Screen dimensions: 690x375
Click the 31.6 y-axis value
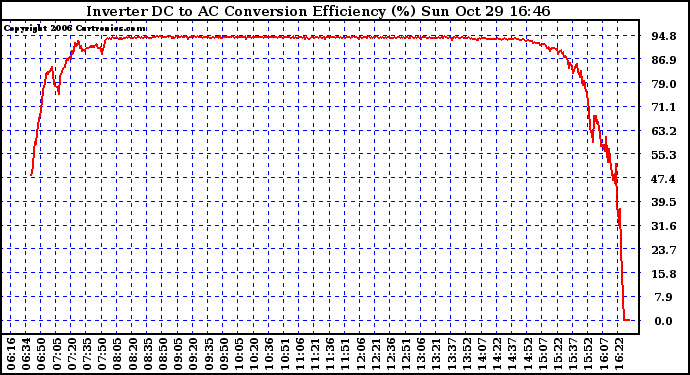(x=664, y=226)
